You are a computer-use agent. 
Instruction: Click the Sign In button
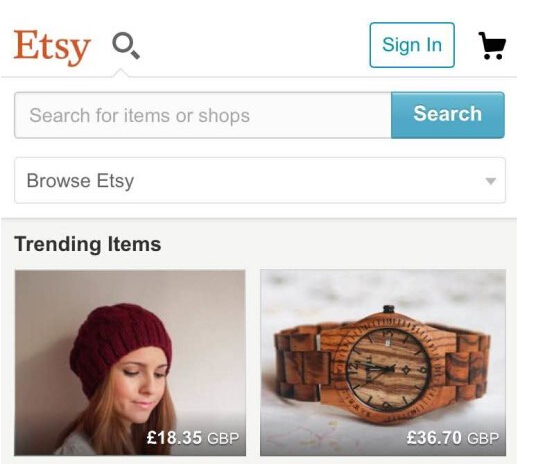(x=412, y=45)
